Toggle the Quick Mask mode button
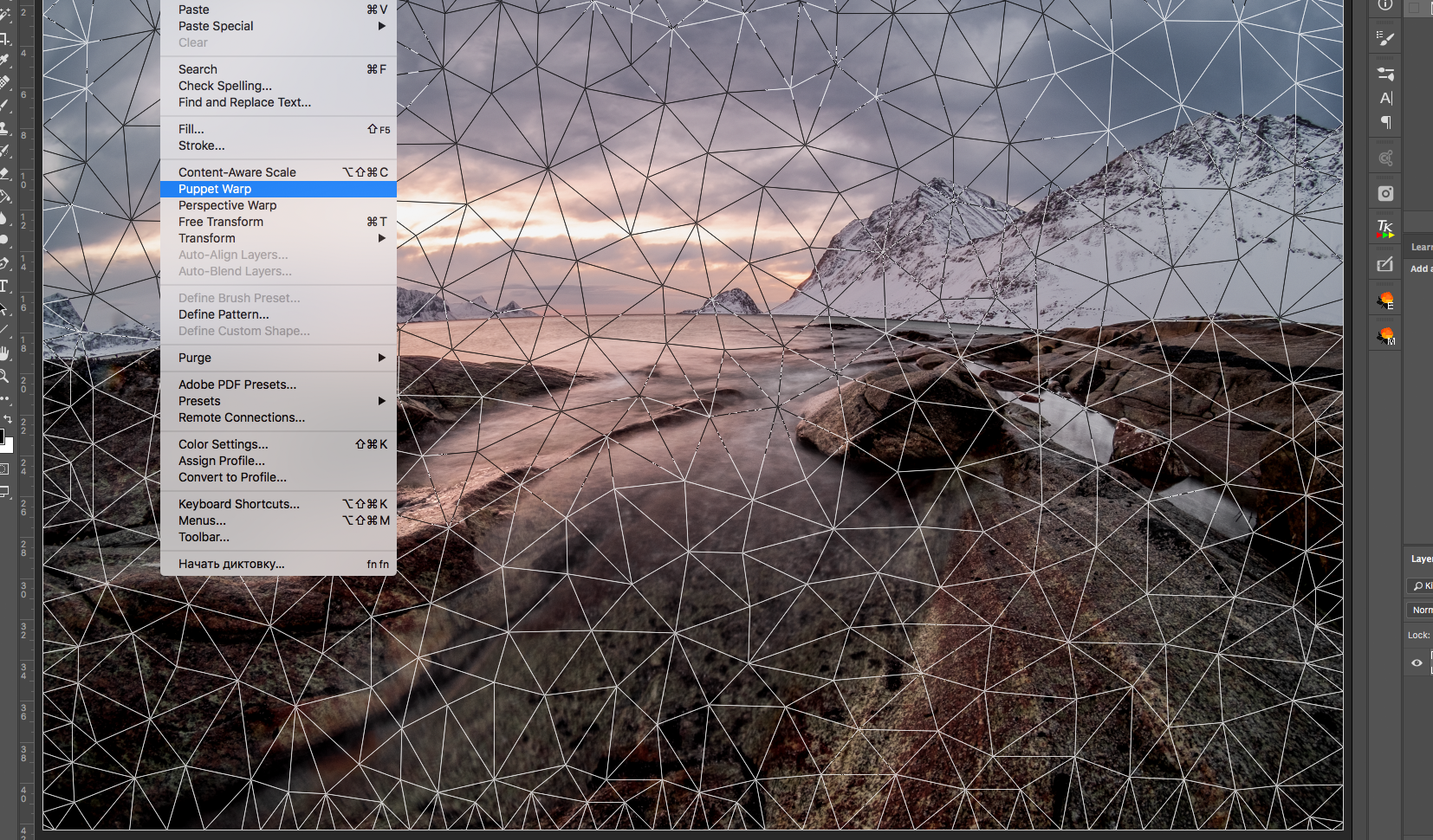The height and width of the screenshot is (840, 1433). (4, 468)
